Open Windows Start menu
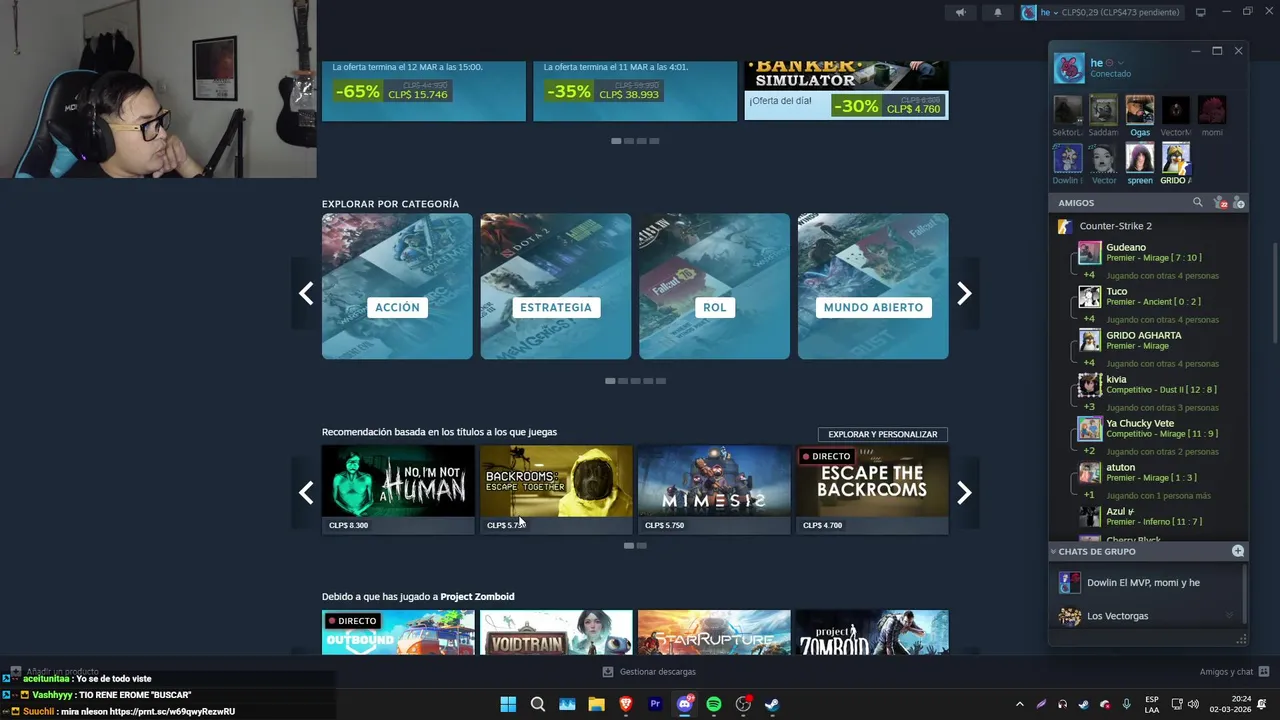Screen dimensions: 1280x720 [x=508, y=704]
